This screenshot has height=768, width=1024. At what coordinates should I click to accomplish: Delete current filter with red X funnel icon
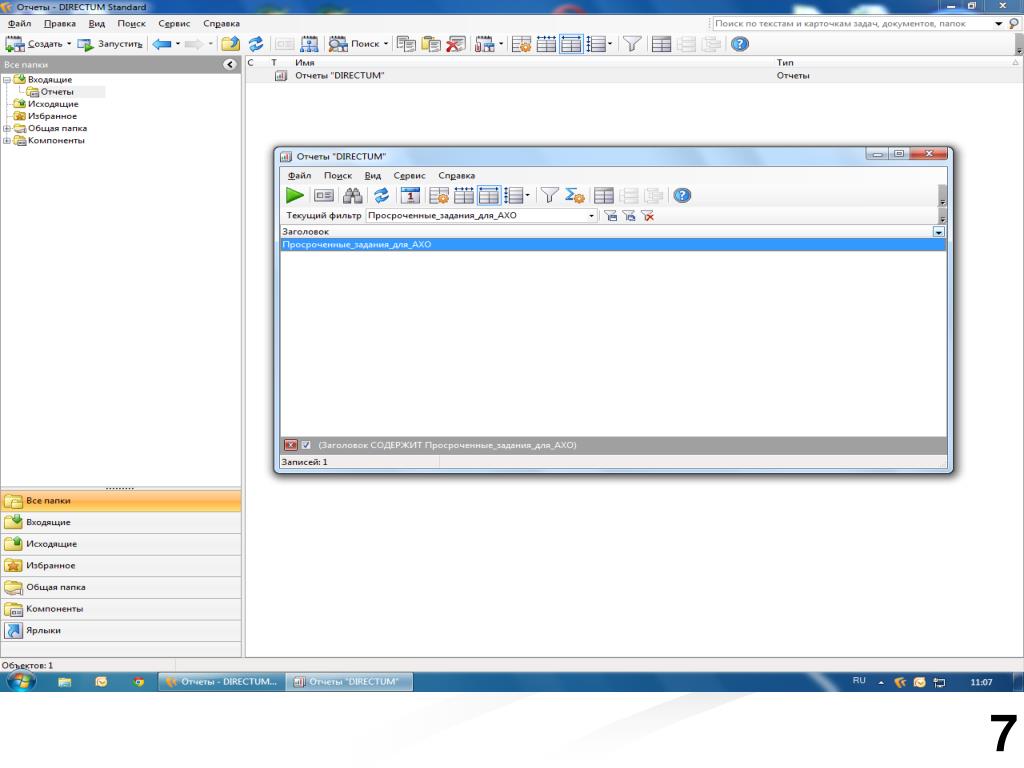[x=648, y=216]
